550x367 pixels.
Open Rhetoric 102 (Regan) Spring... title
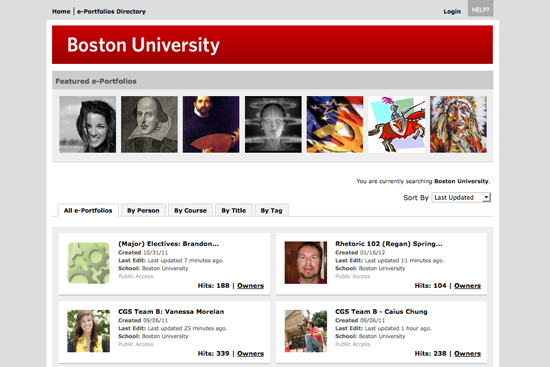(x=389, y=244)
